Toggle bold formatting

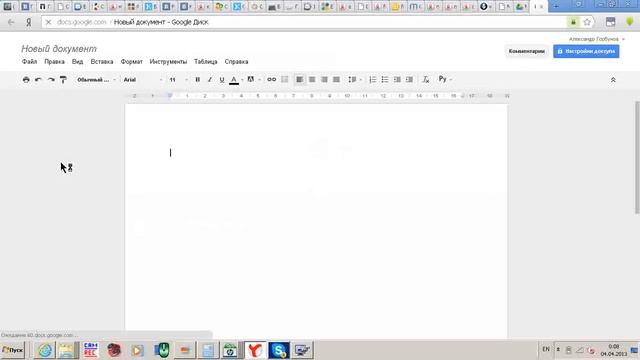coord(198,80)
